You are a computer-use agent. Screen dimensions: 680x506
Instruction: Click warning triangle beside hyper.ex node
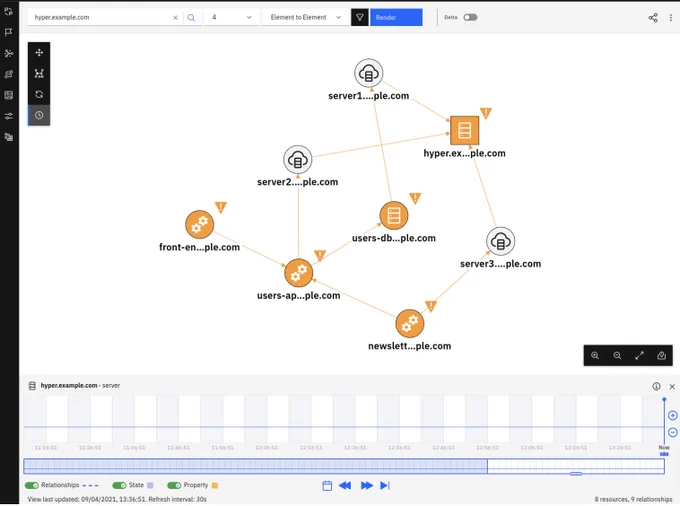486,113
